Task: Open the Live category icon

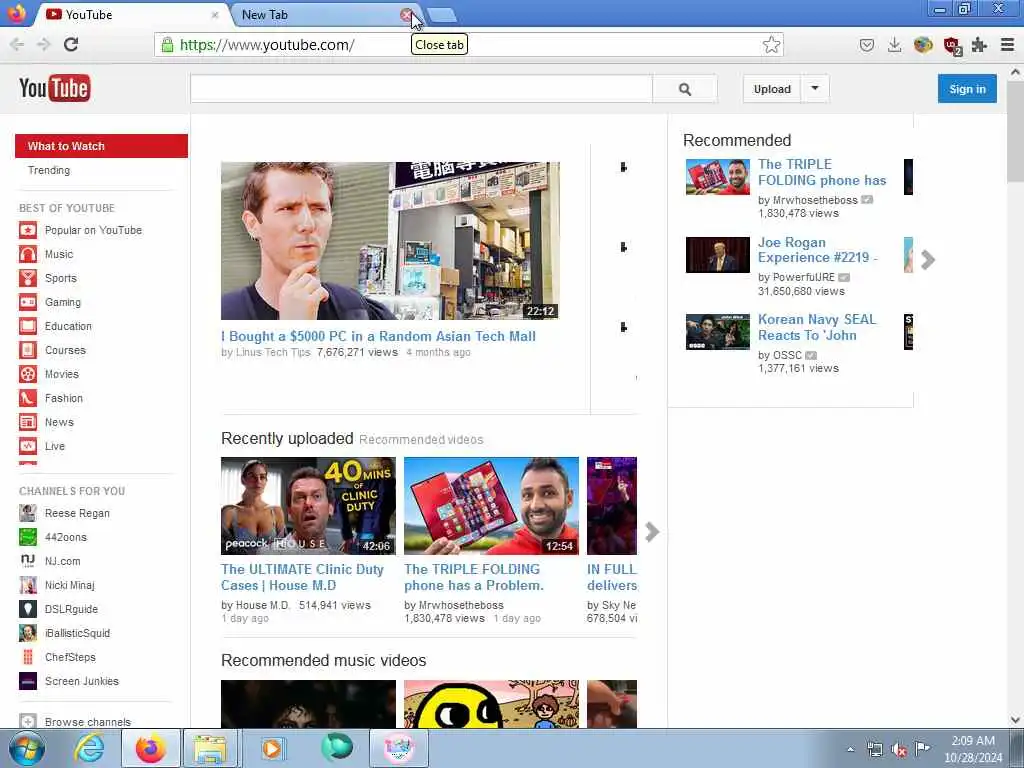Action: [x=28, y=446]
